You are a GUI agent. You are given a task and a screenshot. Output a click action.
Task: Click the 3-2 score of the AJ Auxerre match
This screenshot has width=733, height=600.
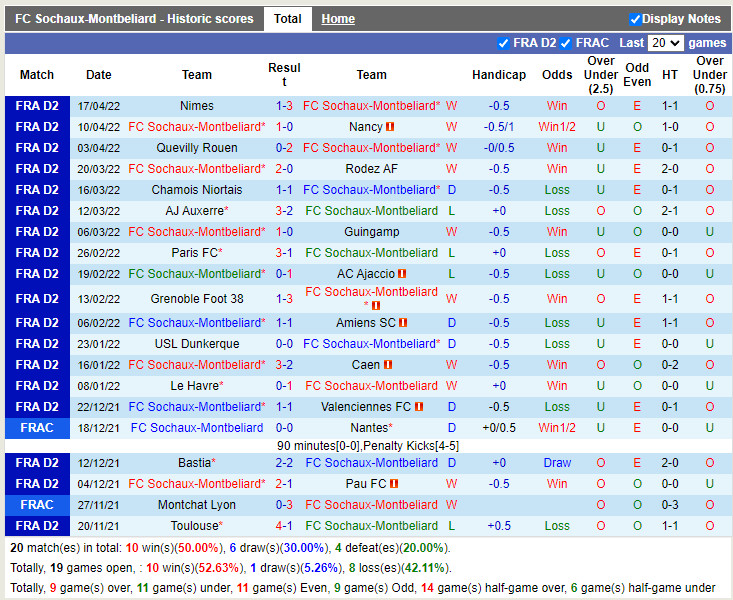point(284,211)
